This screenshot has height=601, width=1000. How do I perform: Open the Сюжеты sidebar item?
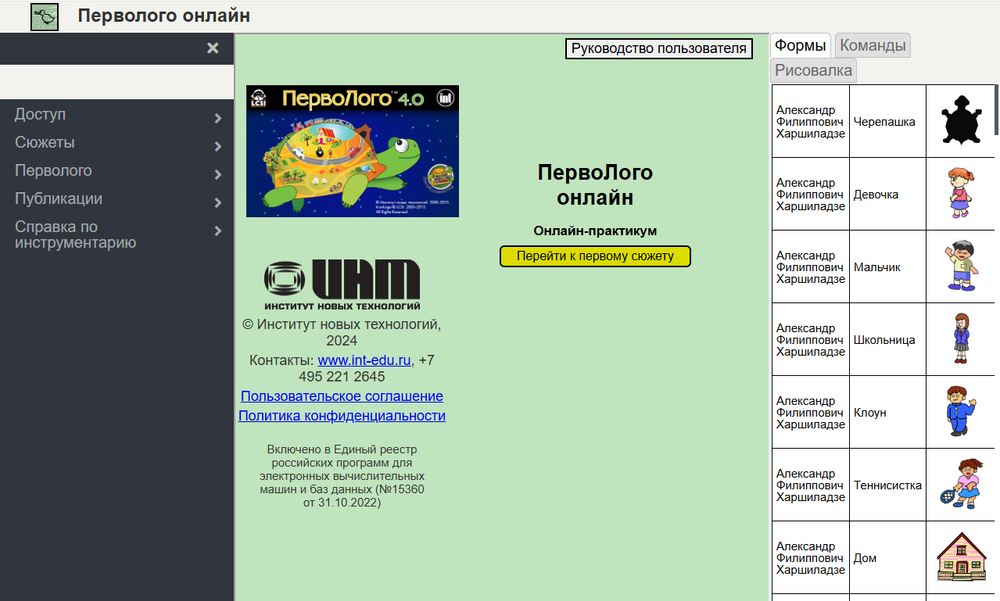[x=45, y=142]
